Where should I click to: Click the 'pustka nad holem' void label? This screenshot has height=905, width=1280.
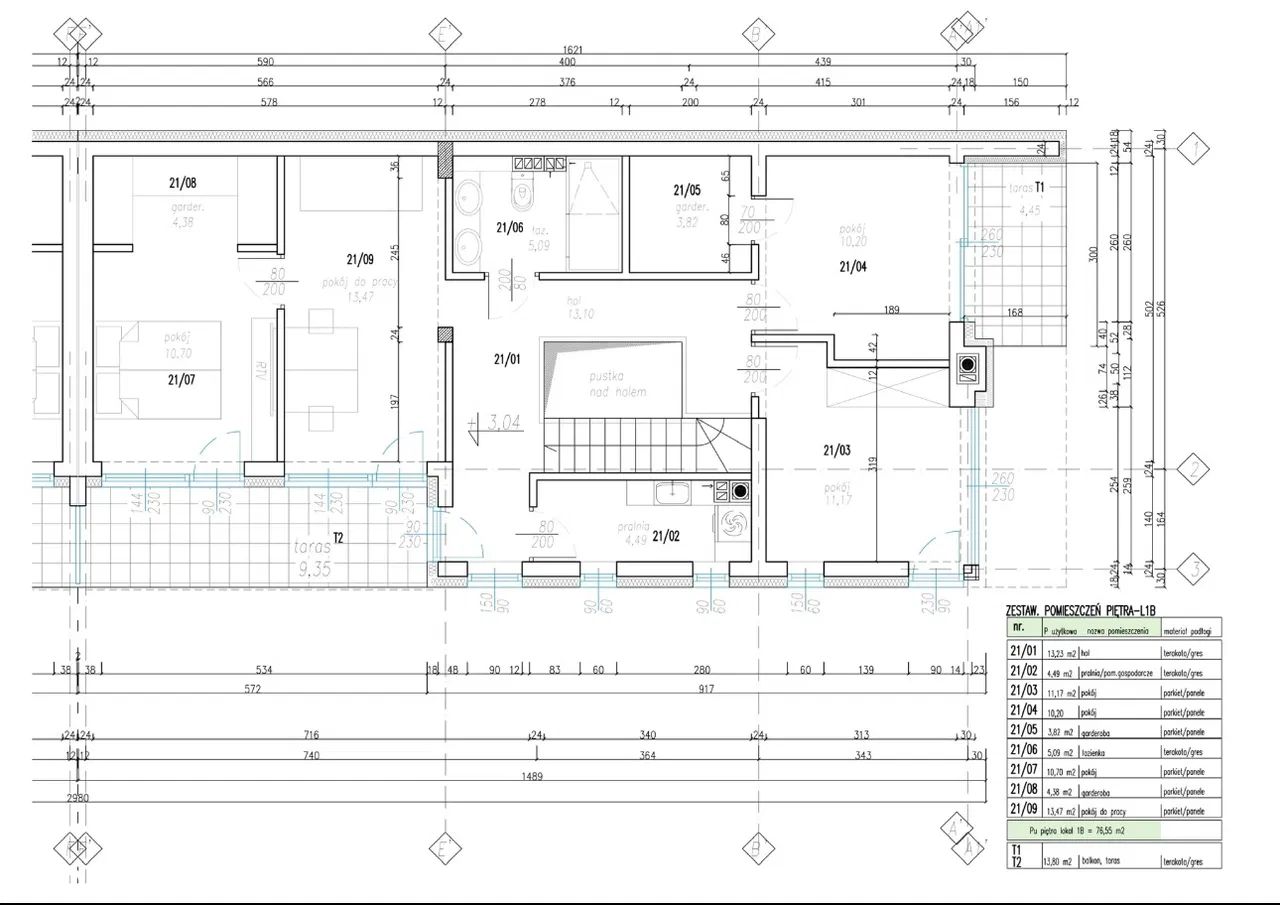pos(618,384)
